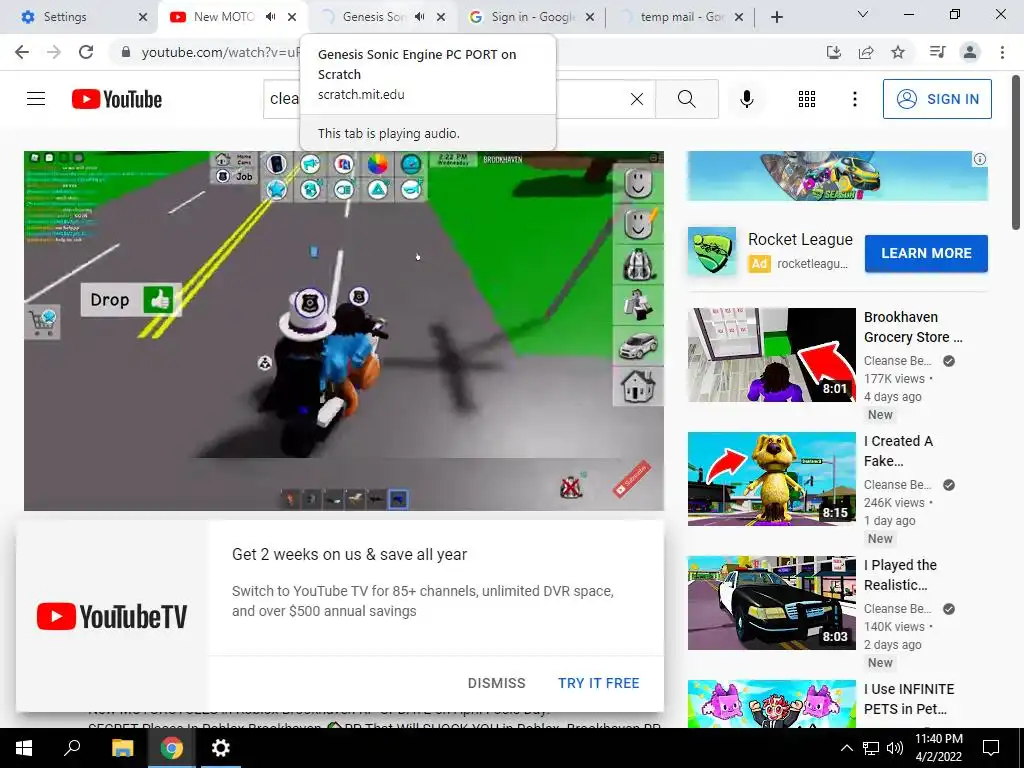Click the browser forward arrow
The image size is (1024, 768).
pyautogui.click(x=54, y=52)
